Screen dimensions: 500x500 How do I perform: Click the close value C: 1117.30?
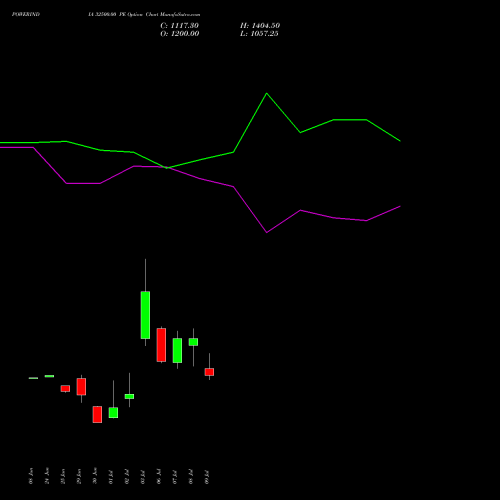[179, 26]
